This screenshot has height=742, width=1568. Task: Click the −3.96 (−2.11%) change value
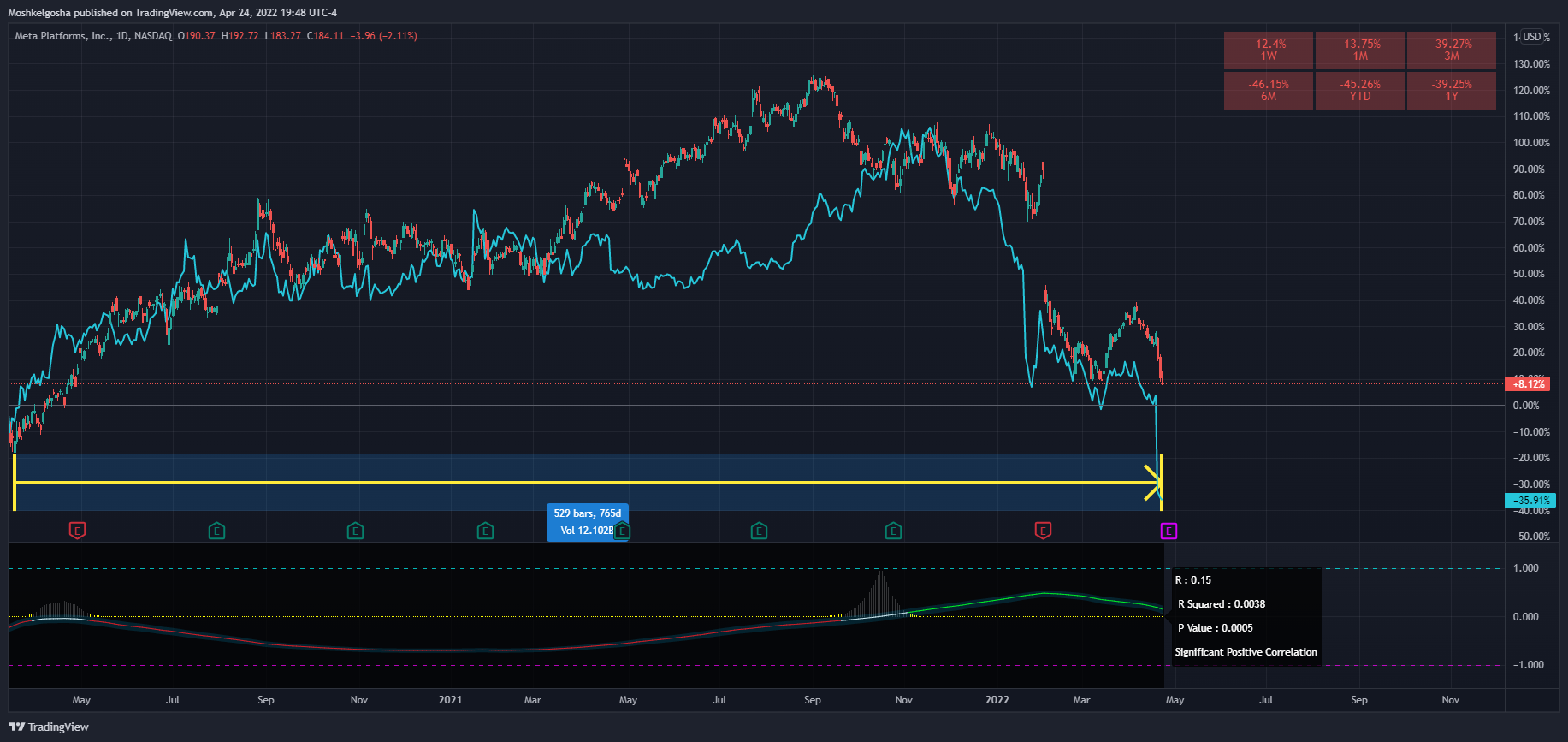pyautogui.click(x=384, y=36)
